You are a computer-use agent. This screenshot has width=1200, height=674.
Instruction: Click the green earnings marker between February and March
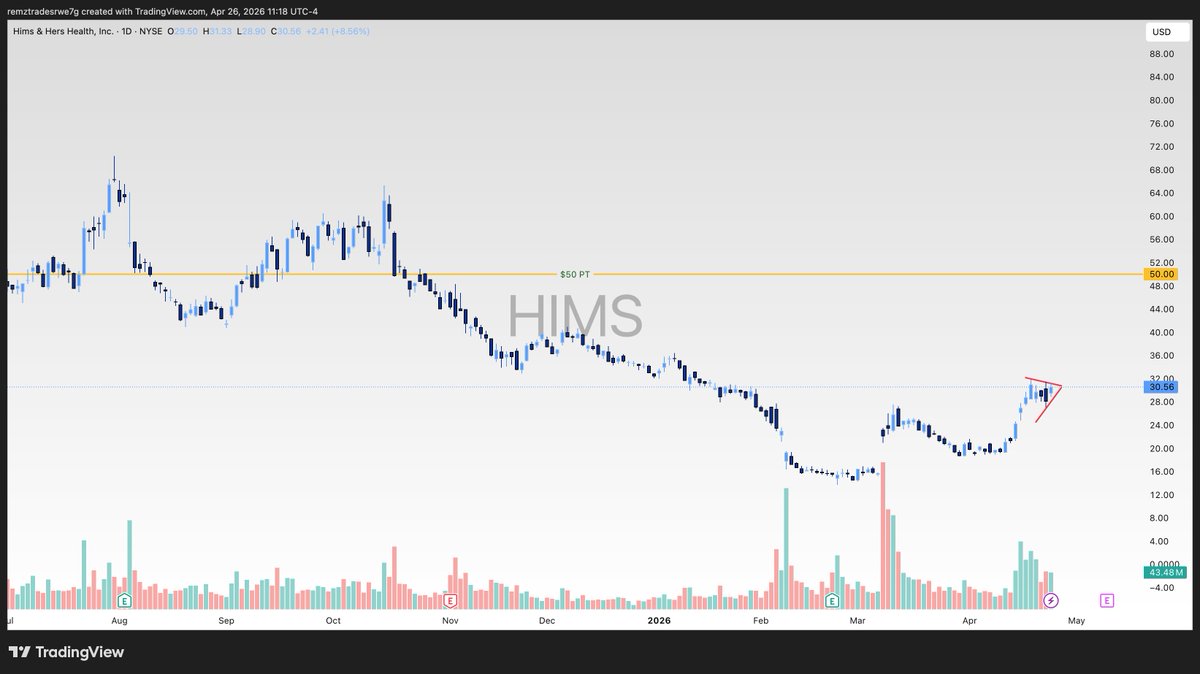[832, 601]
